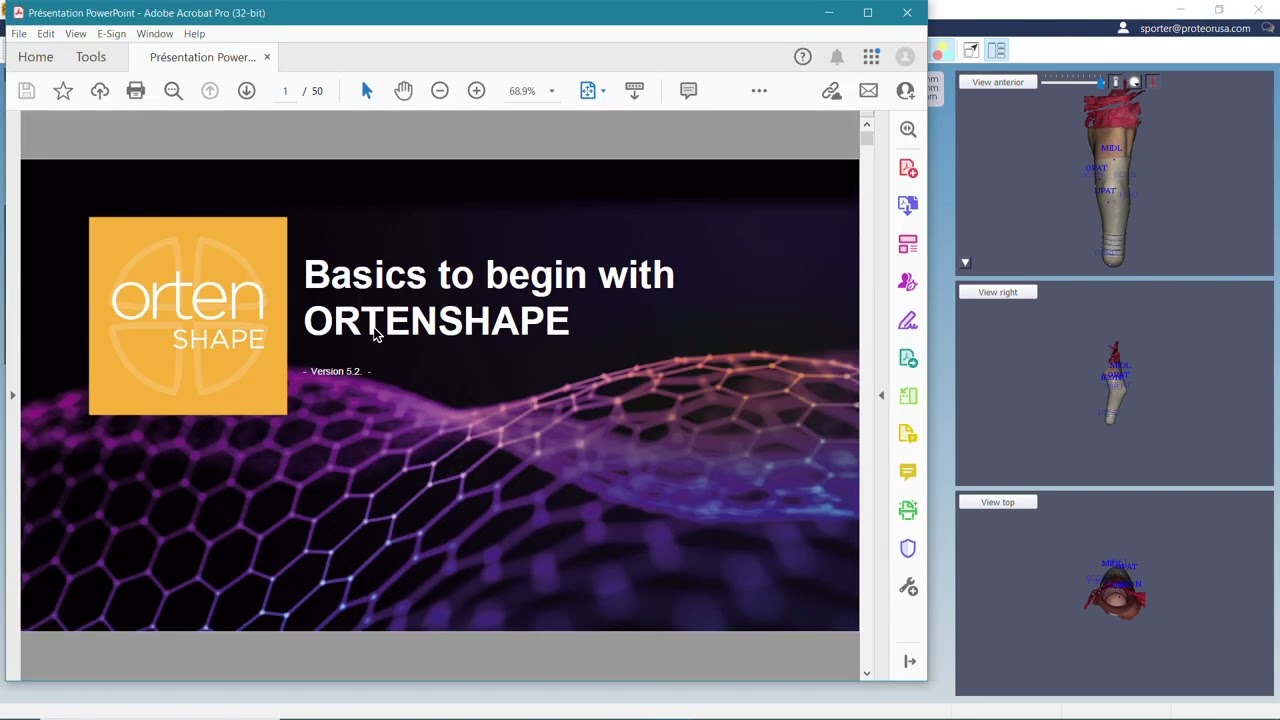This screenshot has width=1280, height=720.
Task: Open the green Print Production tool icon
Action: tap(908, 510)
